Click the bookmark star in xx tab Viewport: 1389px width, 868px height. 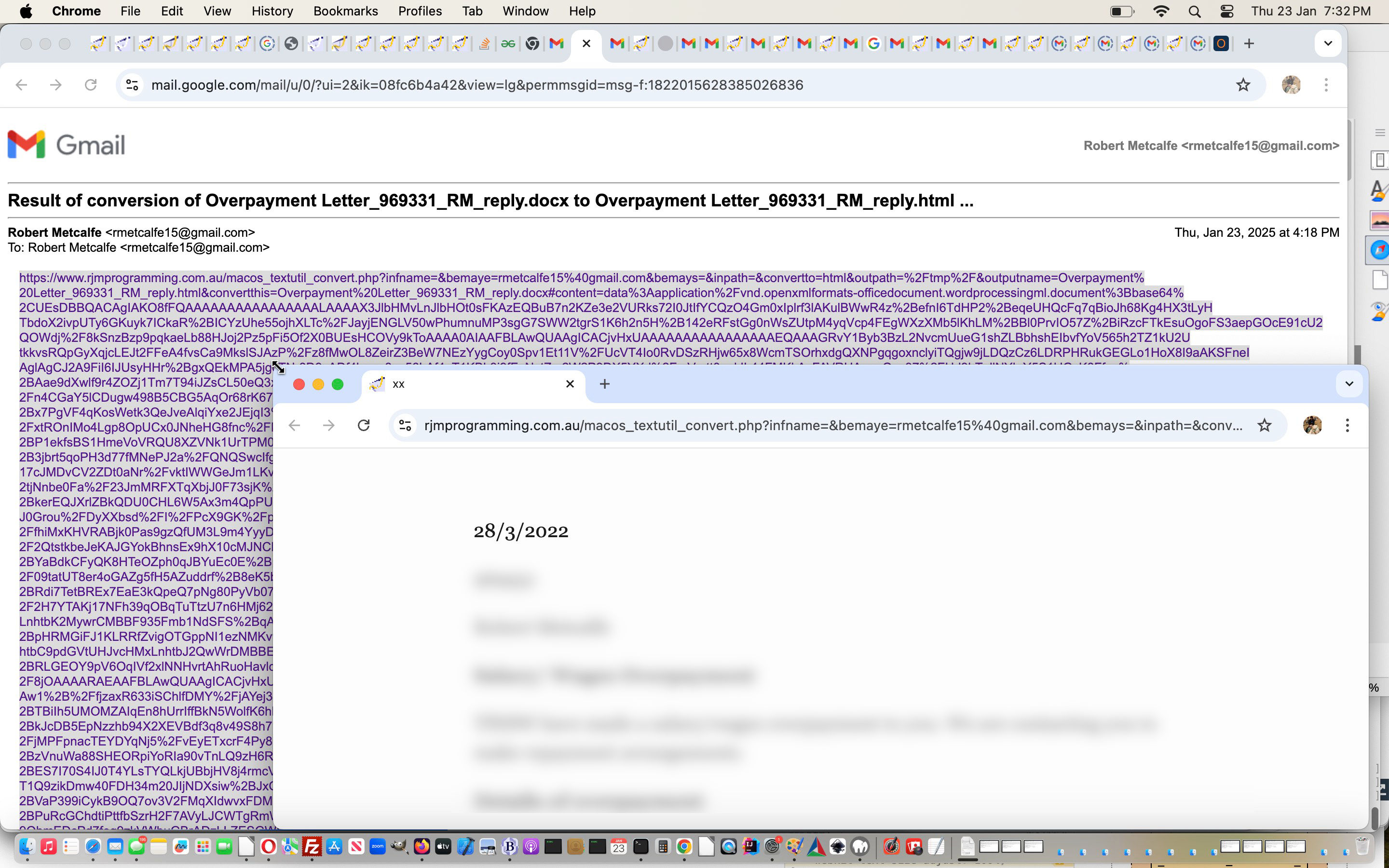tap(1264, 425)
